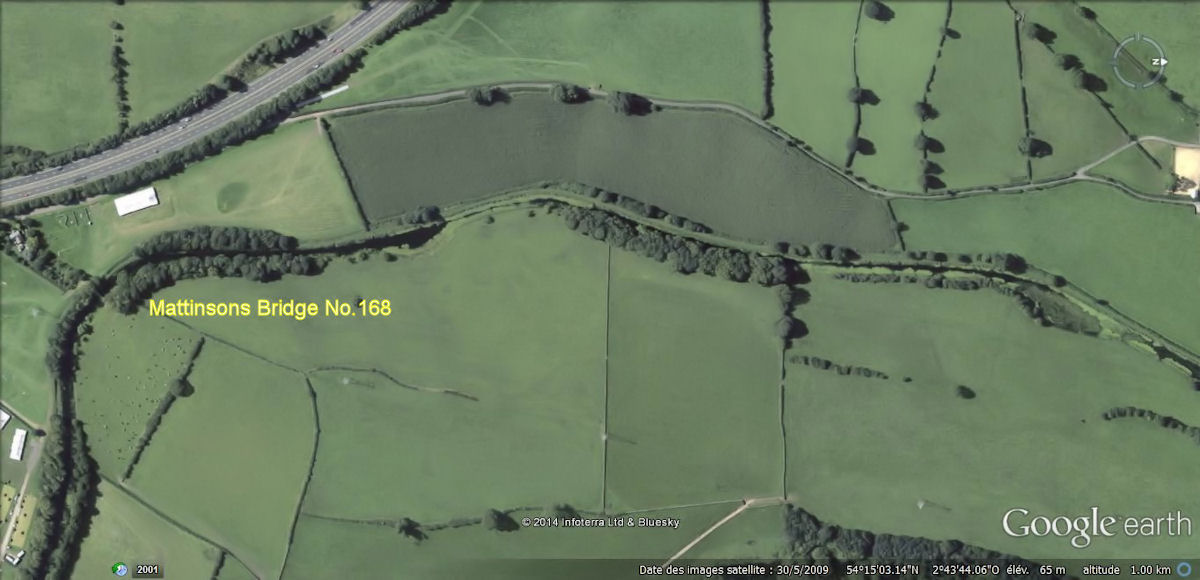1200x580 pixels.
Task: Click the left tick mark of the compass ring
Action: point(1116,61)
